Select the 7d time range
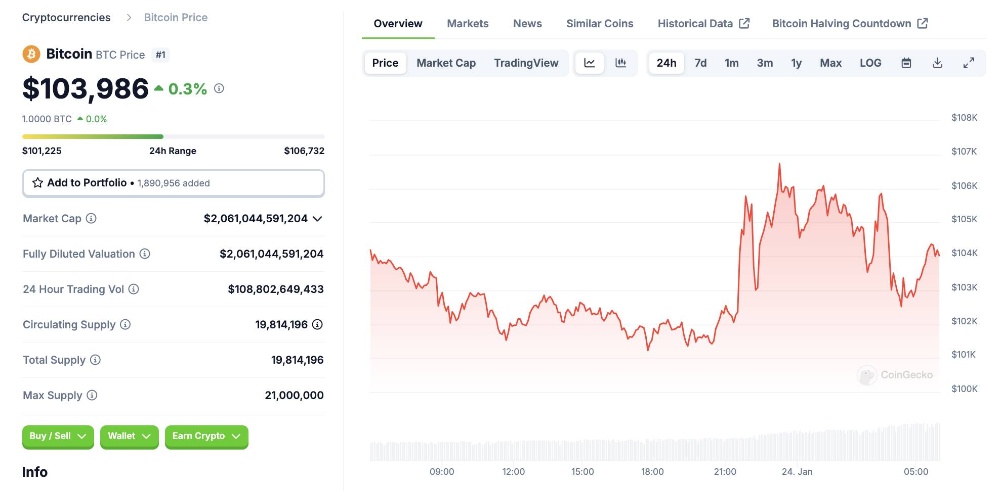The height and width of the screenshot is (491, 1000). point(700,63)
